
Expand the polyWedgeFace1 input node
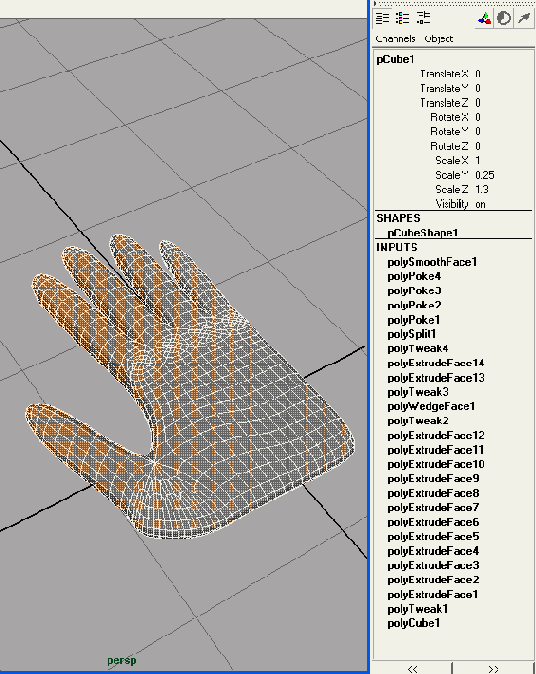pos(431,406)
